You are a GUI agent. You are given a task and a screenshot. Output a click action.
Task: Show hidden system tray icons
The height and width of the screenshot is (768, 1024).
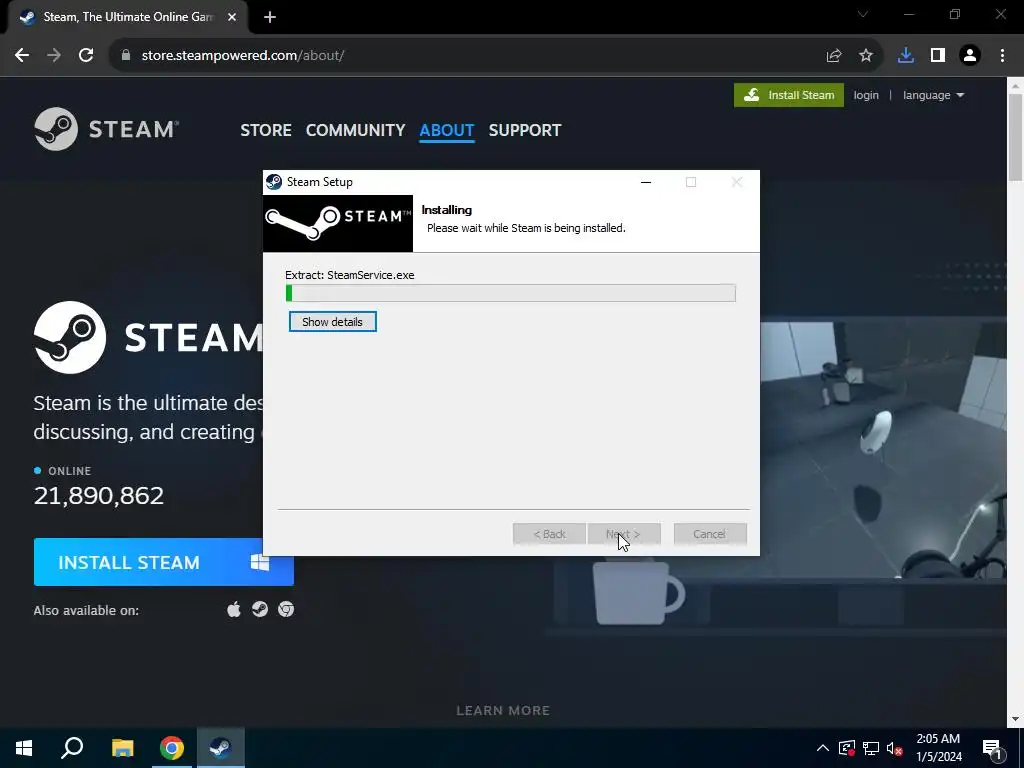pos(823,748)
